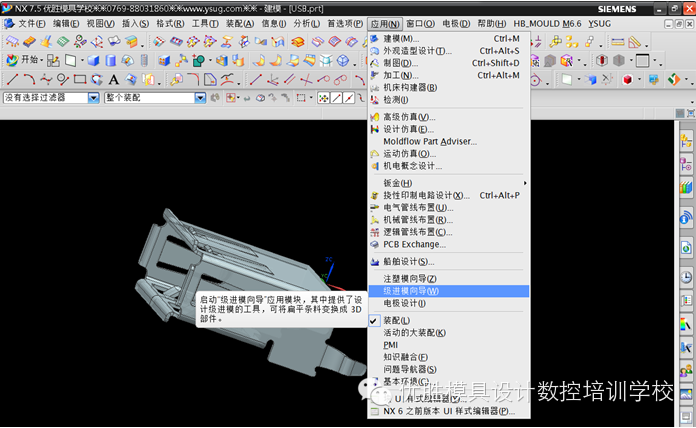Click the Measure Distance ruler icon
Image resolution: width=696 pixels, height=428 pixels.
[617, 42]
